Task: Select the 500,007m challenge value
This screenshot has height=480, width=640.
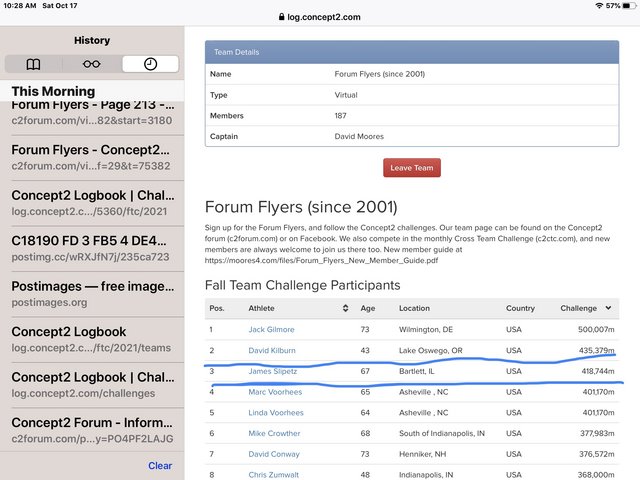Action: pyautogui.click(x=596, y=329)
